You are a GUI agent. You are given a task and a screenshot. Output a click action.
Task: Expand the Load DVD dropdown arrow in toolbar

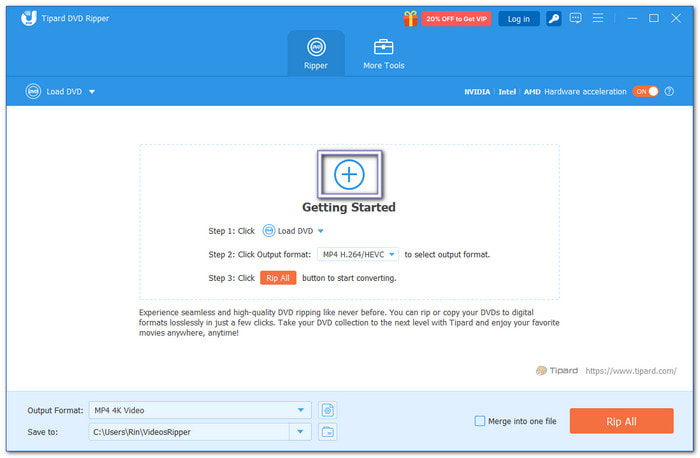(x=92, y=92)
